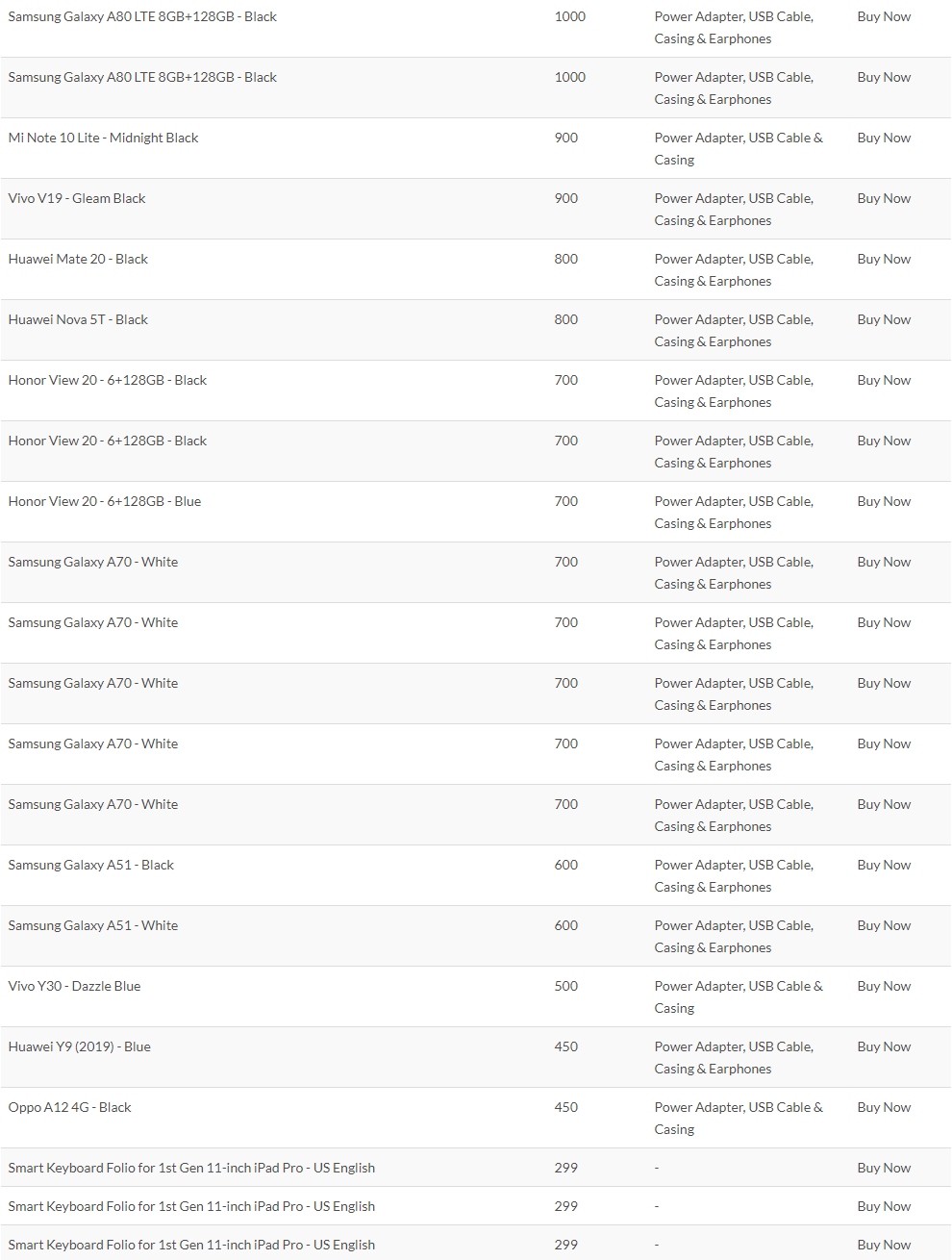Select Oppo A12 4G - Black name
952x1260 pixels.
(x=69, y=1107)
